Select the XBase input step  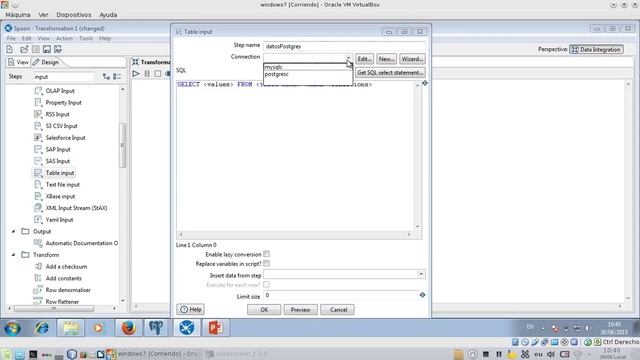[x=60, y=196]
